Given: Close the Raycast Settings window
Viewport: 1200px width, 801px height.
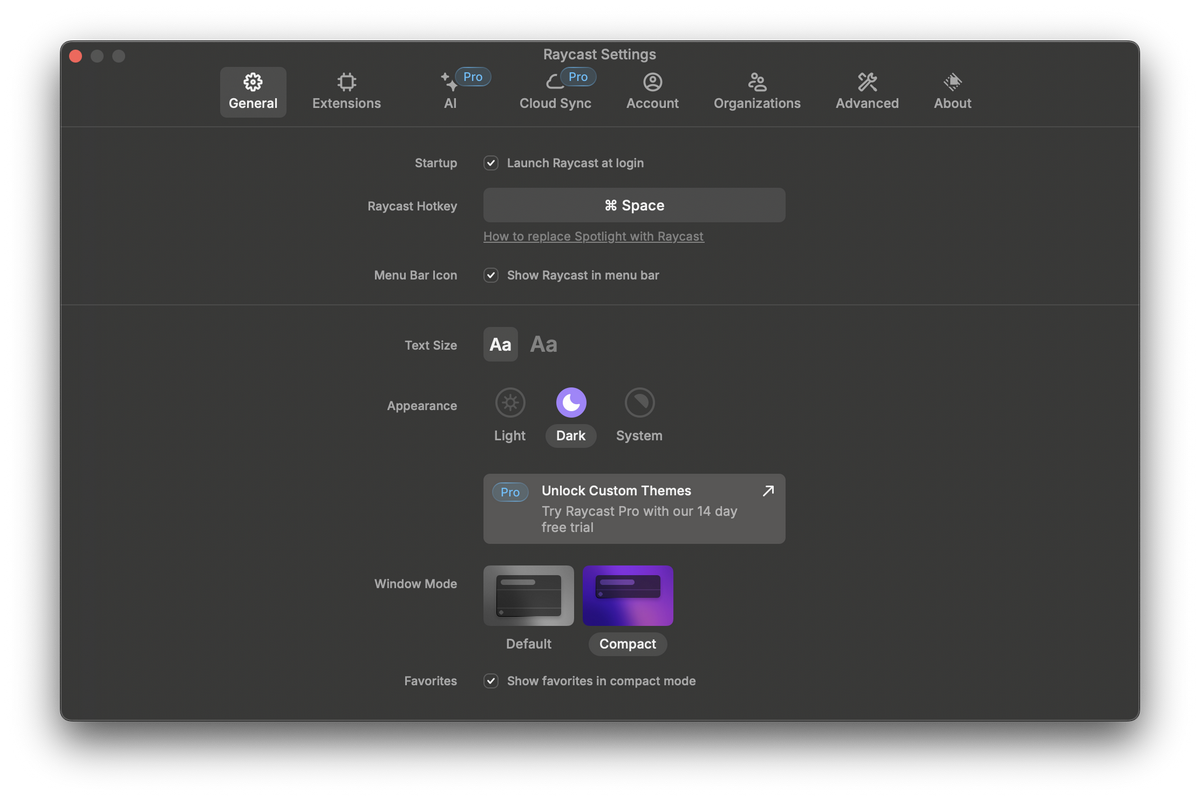Looking at the screenshot, I should (x=75, y=56).
